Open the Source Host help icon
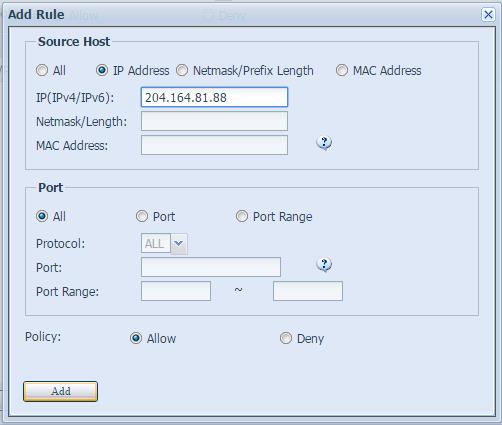 [324, 143]
